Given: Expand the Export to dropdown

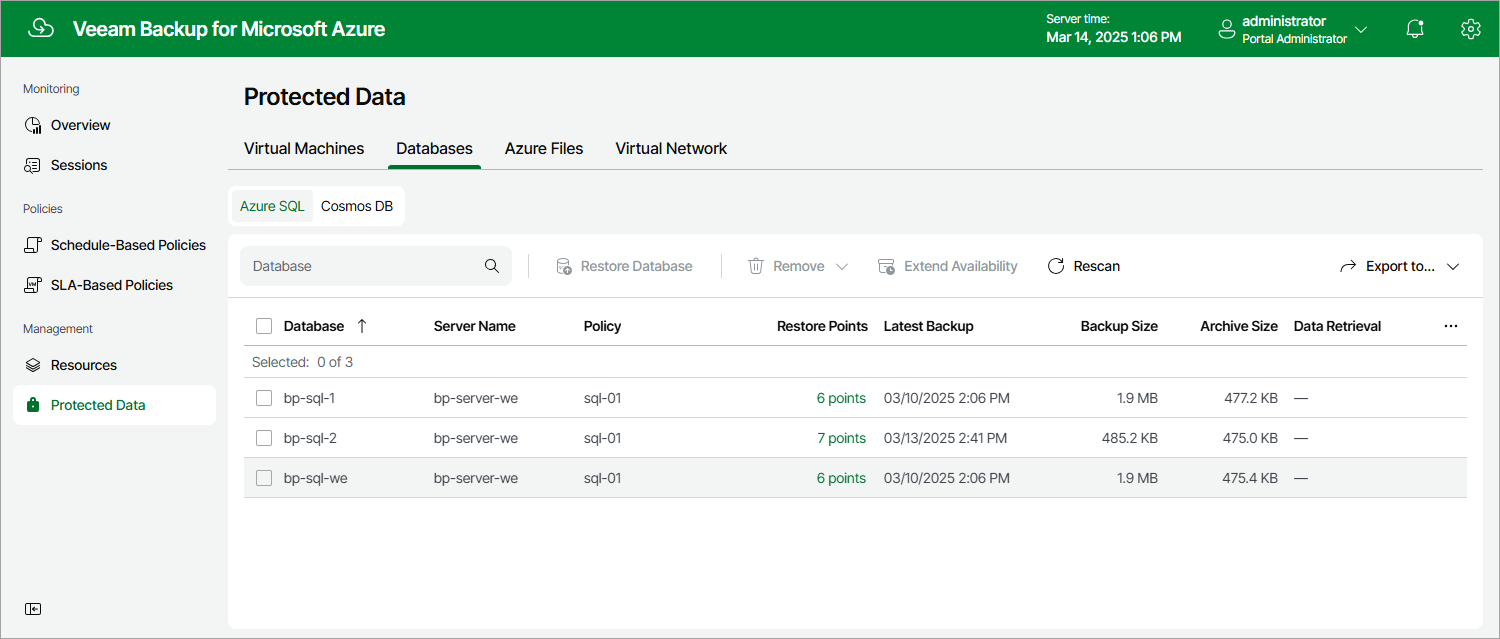Looking at the screenshot, I should coord(1400,266).
